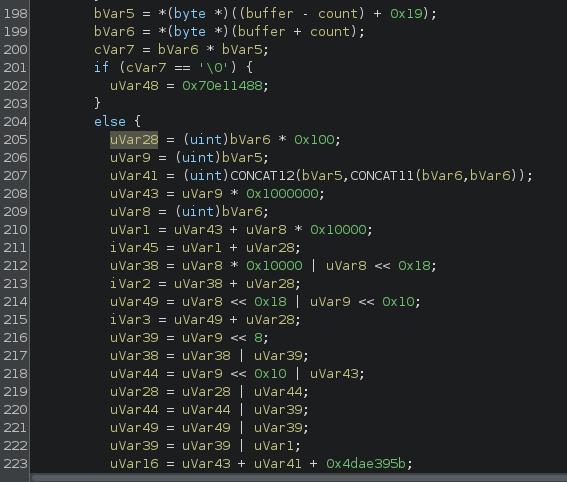
Task: Click the CONCAT11 function call on line 207
Action: click(x=382, y=176)
